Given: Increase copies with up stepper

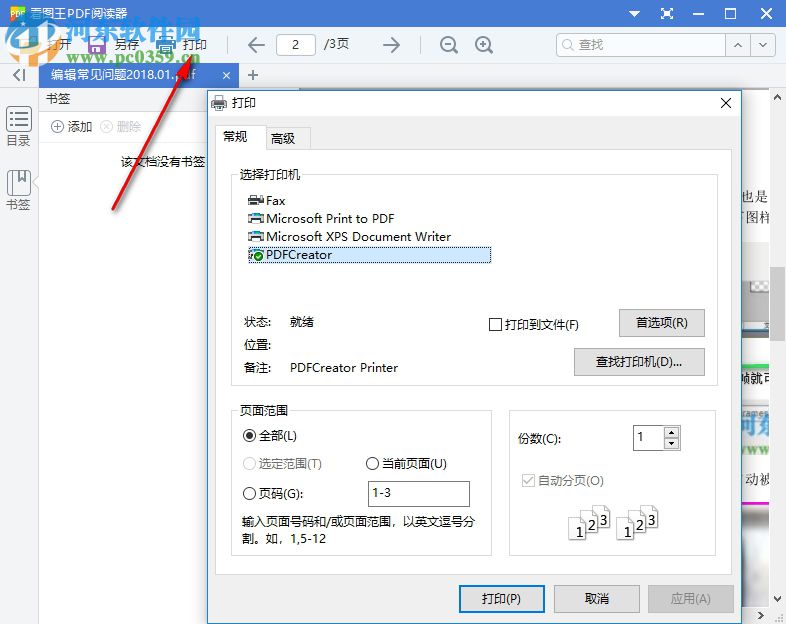Looking at the screenshot, I should [x=672, y=432].
